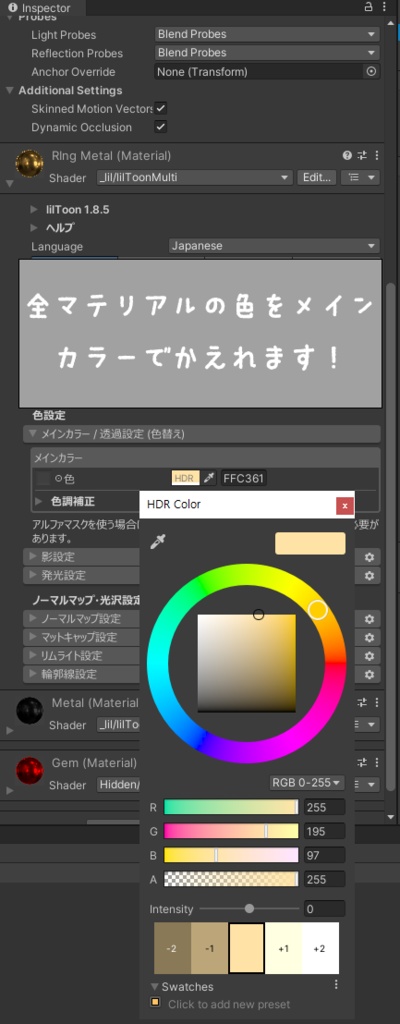400x1024 pixels.
Task: Lock the Inspector with padlock icon
Action: (368, 7)
